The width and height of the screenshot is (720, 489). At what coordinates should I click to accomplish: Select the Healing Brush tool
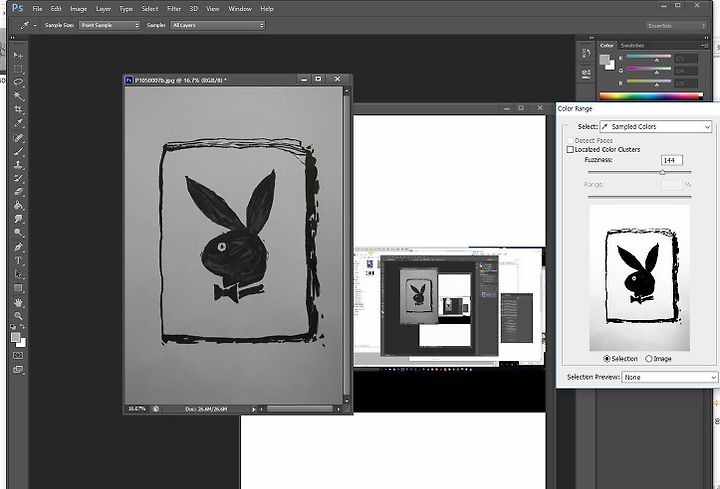point(18,137)
